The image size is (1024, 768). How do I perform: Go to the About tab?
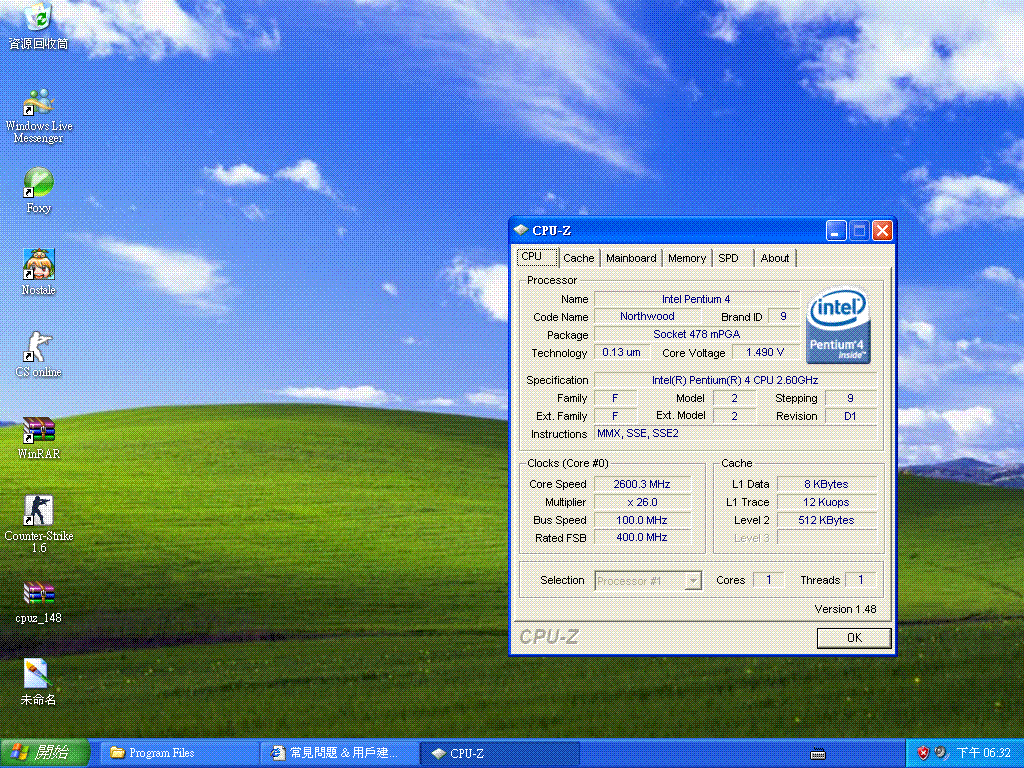pyautogui.click(x=774, y=258)
